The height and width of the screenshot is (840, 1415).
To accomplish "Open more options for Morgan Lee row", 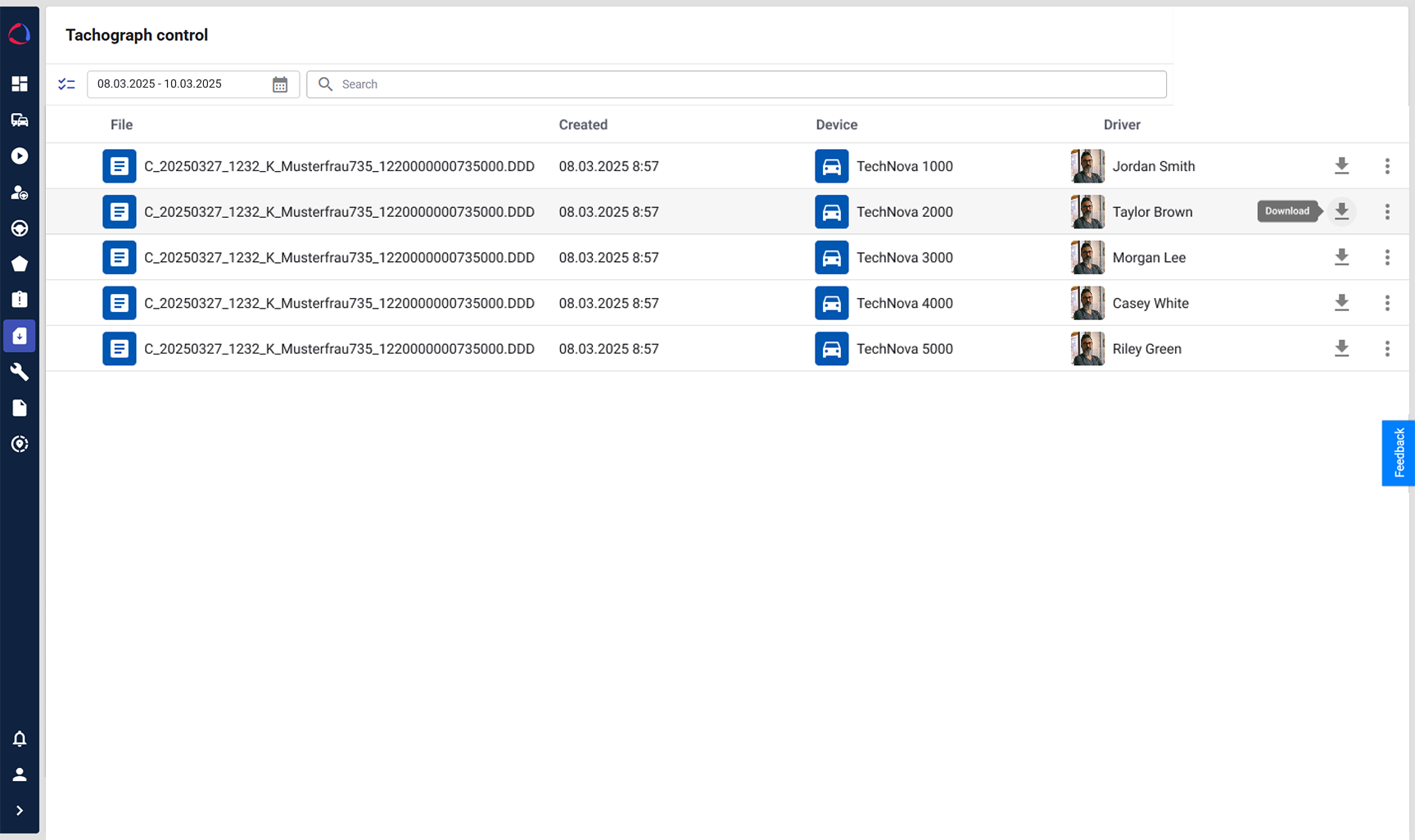I will tap(1387, 257).
